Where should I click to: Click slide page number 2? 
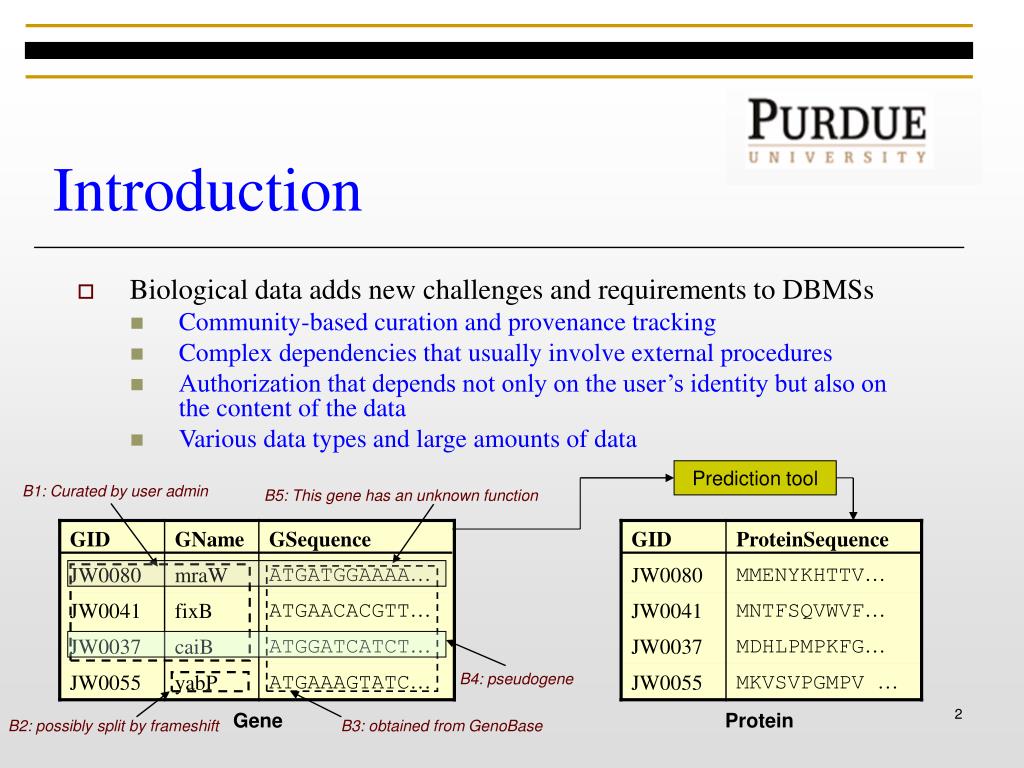[958, 714]
